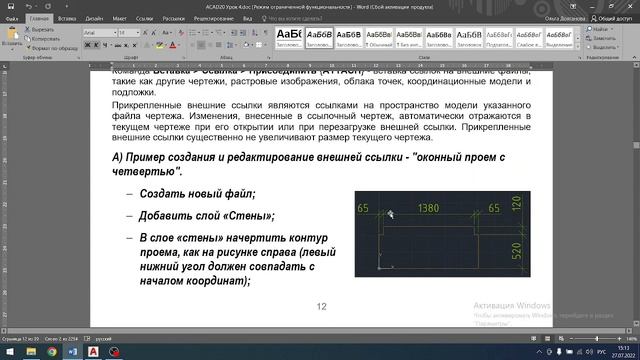Collapse the ribbon with the chevron
Image resolution: width=640 pixels, height=360 pixels.
click(634, 58)
